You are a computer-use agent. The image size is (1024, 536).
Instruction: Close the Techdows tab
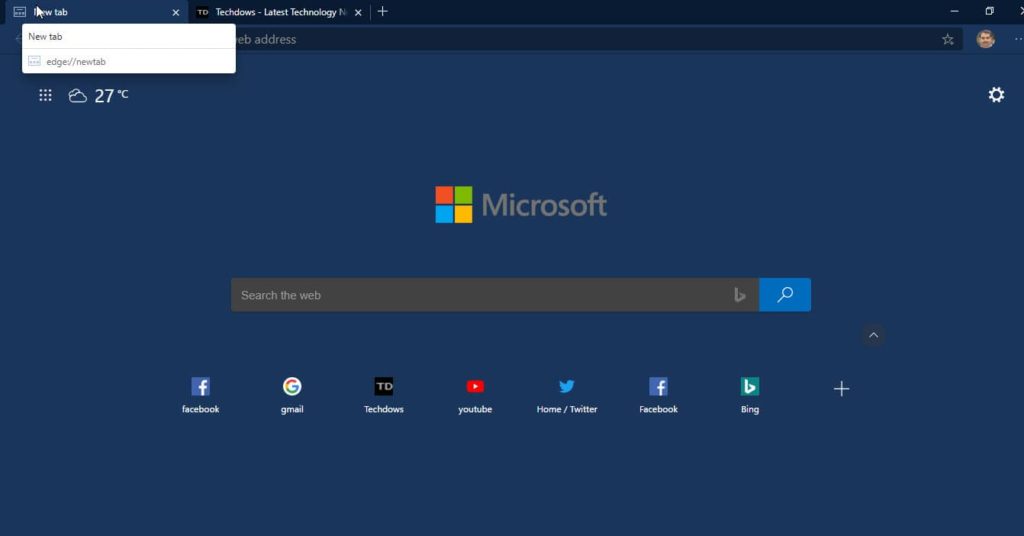pos(358,12)
